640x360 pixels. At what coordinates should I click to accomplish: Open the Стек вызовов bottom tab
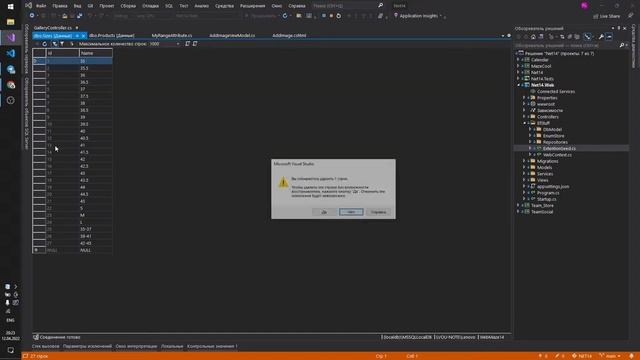(x=45, y=346)
